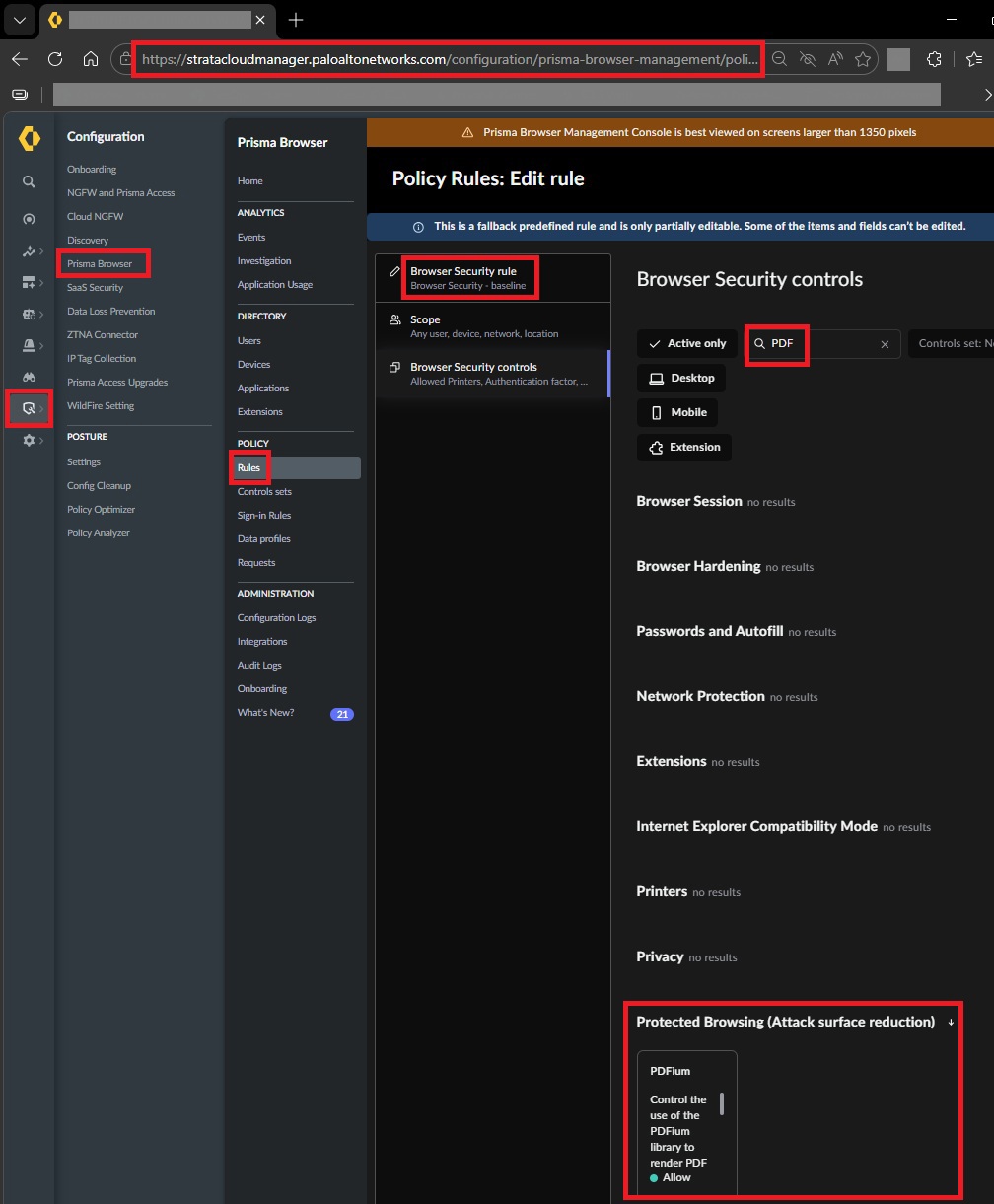This screenshot has height=1204, width=994.
Task: Click the tracking prevention eye-slash icon
Action: tap(808, 59)
